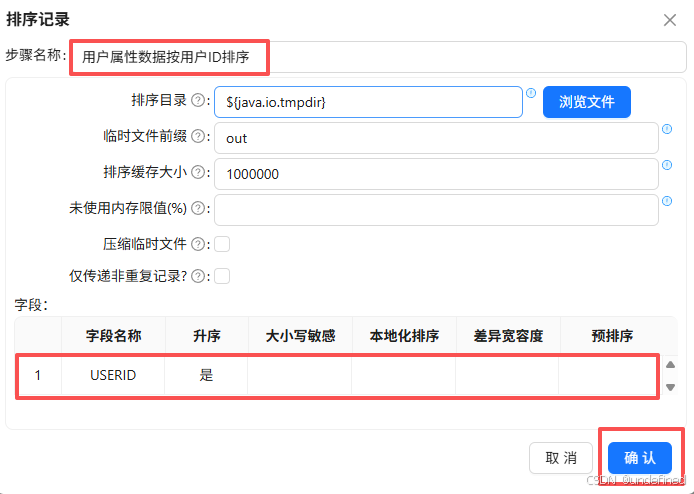The image size is (694, 494).
Task: Click the variable icon right of 未使用内存限值 field
Action: point(667,201)
